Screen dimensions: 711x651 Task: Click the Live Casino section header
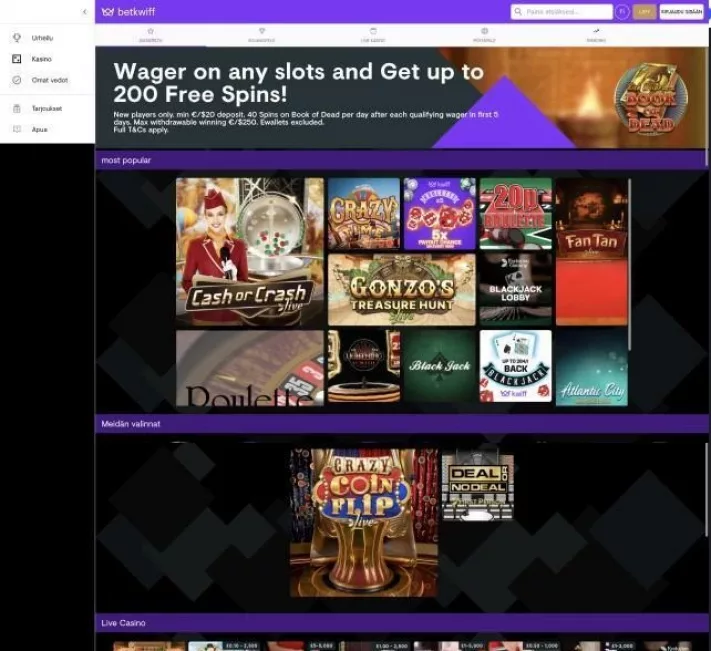(400, 623)
